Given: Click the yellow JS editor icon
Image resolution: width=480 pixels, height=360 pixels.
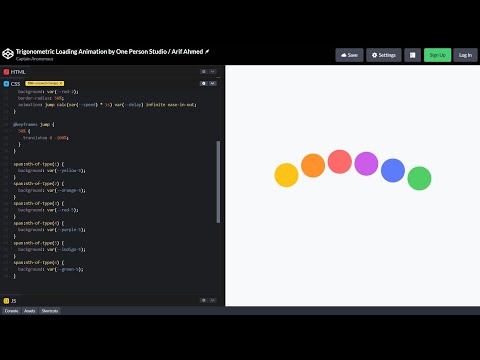Looking at the screenshot, I should (x=6, y=301).
